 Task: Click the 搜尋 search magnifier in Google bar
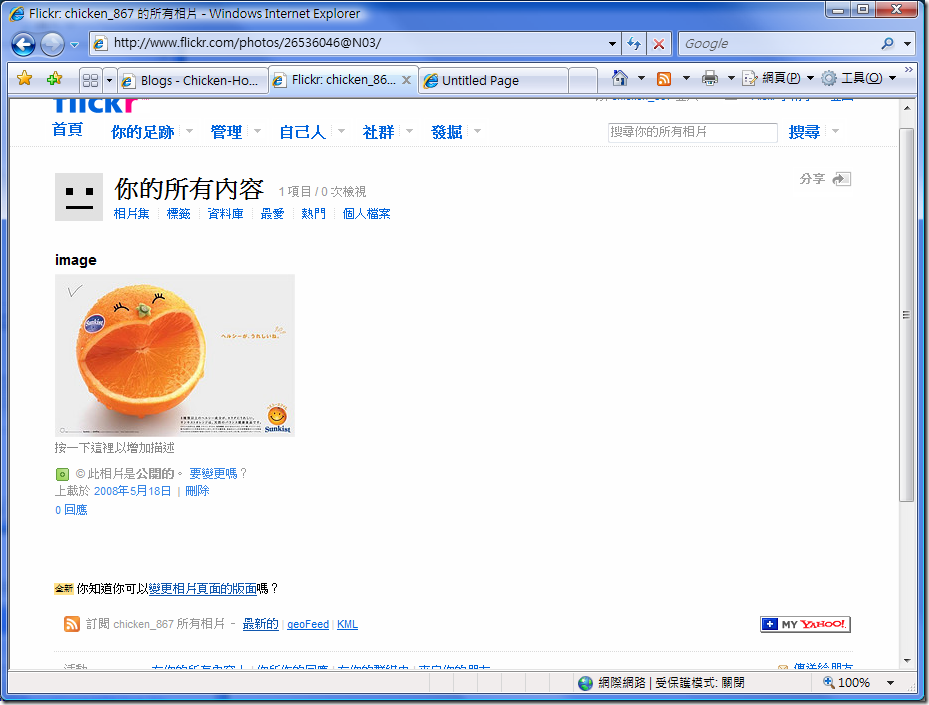coord(889,43)
